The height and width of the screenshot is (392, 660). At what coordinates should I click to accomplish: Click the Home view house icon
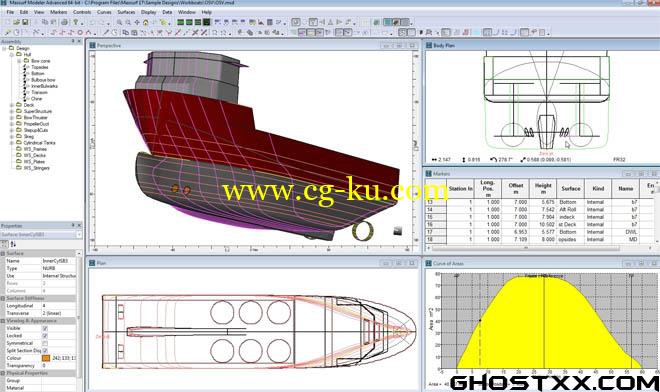146,22
